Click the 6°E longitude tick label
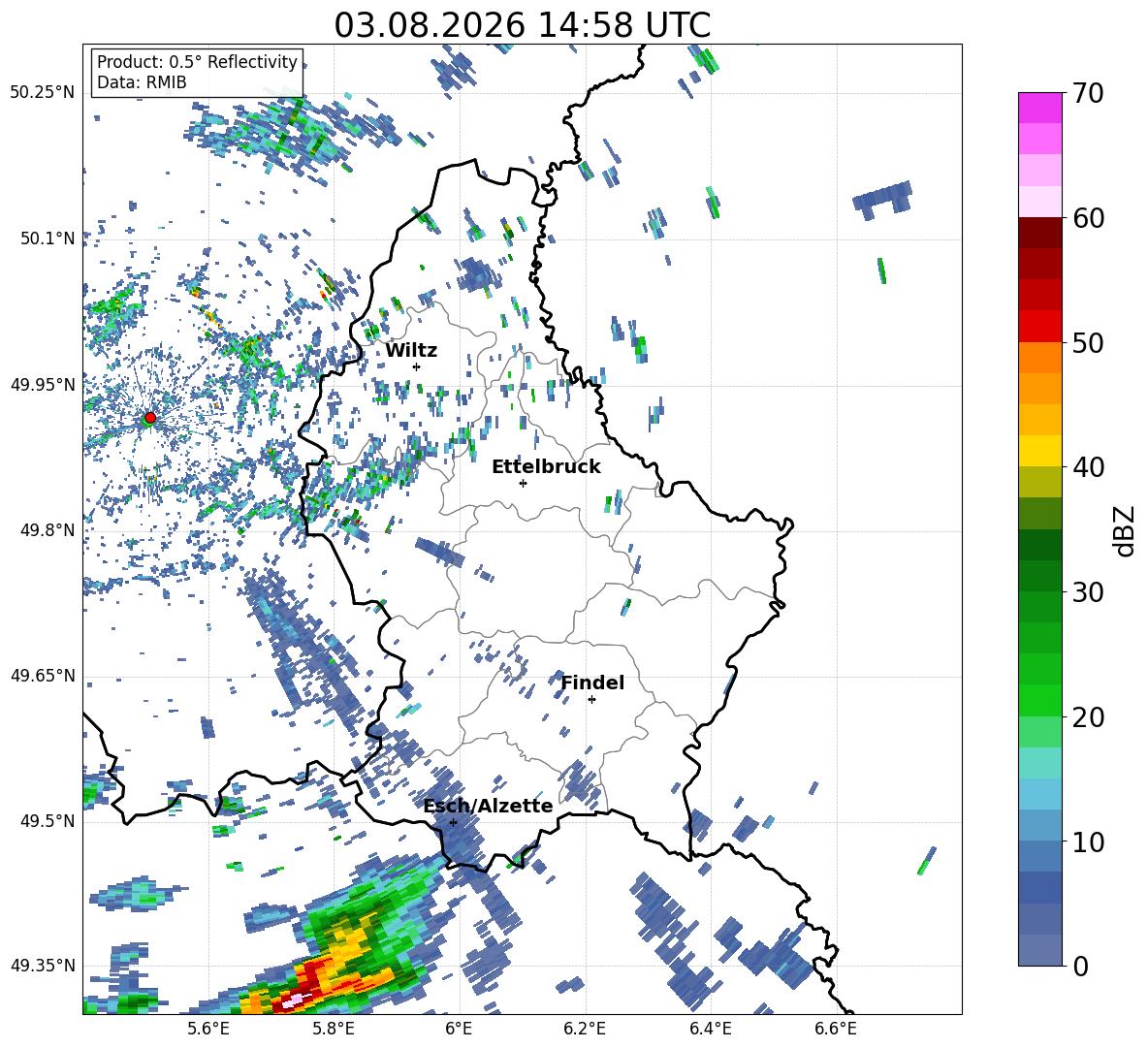Viewport: 1148px width, 1048px height. (459, 1029)
